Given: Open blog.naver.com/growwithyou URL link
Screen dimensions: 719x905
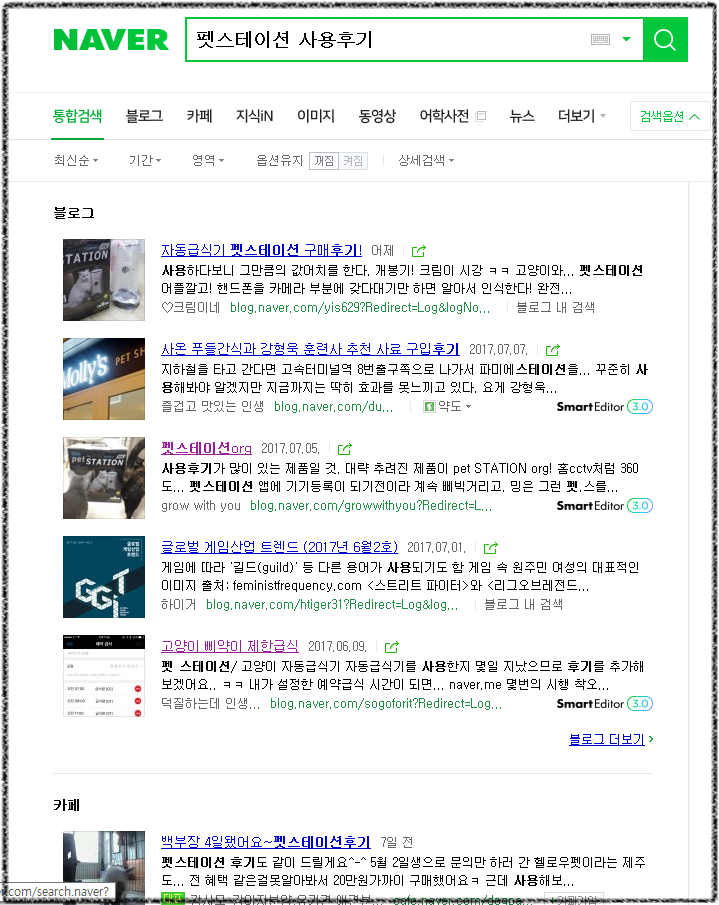Looking at the screenshot, I should coord(371,506).
